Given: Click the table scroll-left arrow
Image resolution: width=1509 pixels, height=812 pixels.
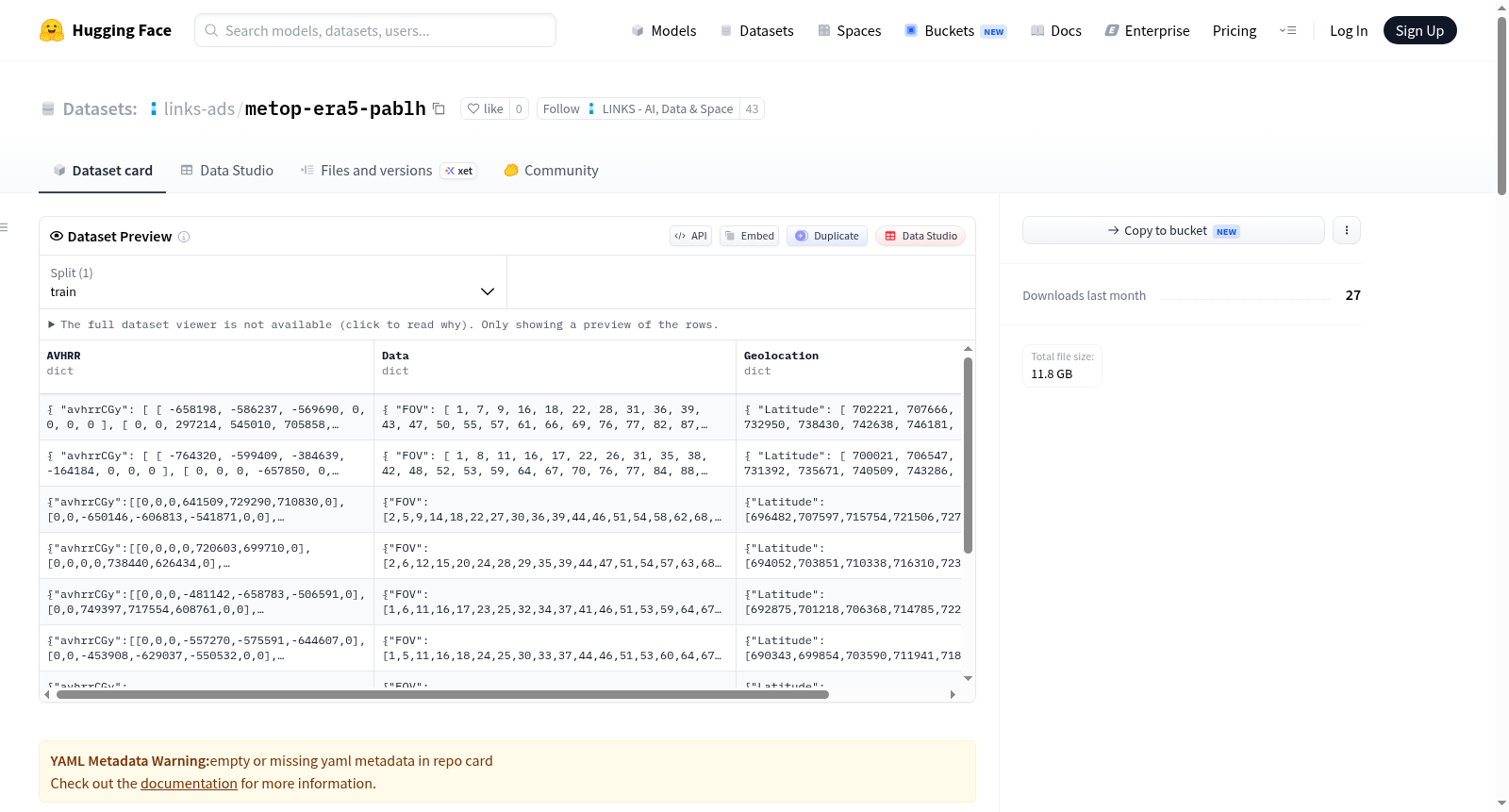Looking at the screenshot, I should click(47, 694).
